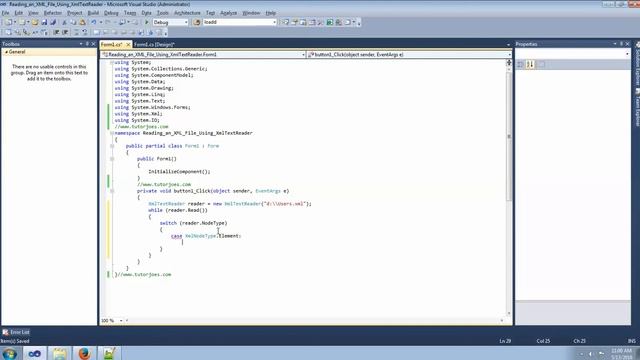The width and height of the screenshot is (640, 360).
Task: Click the Visual Studio taskbar icon
Action: tap(35, 353)
